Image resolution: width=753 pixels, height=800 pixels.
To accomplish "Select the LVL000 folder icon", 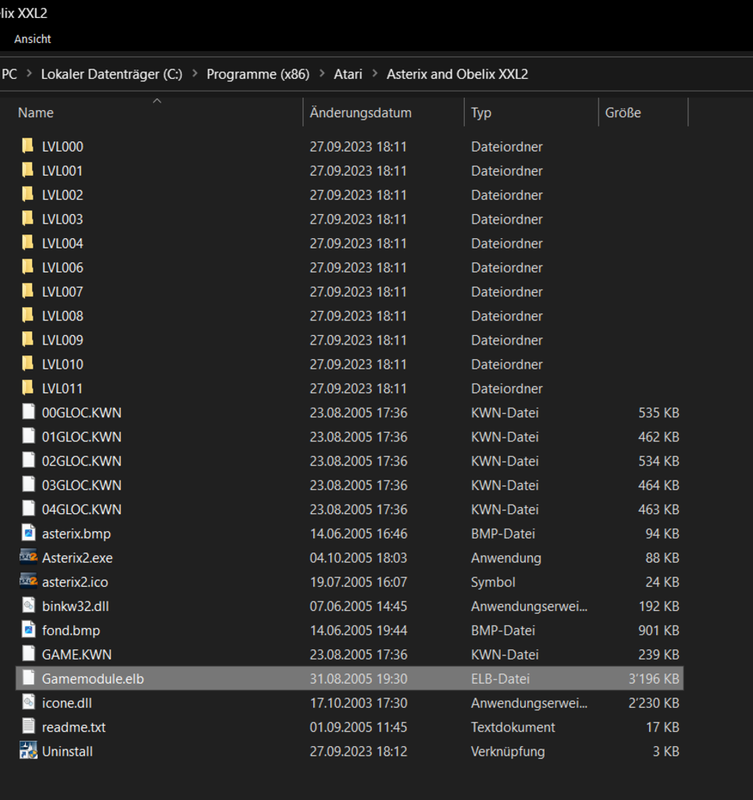I will point(28,146).
